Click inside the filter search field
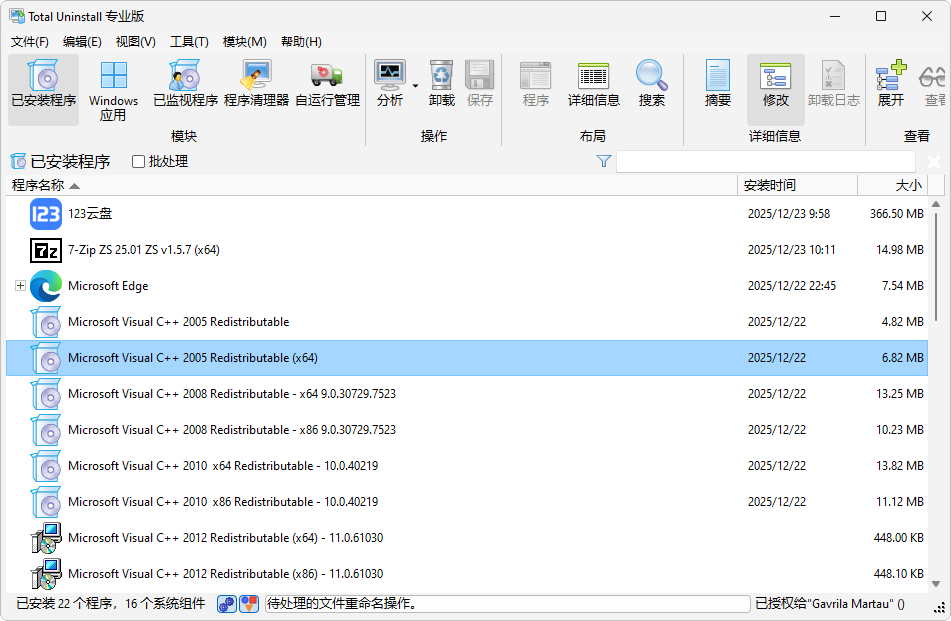The height and width of the screenshot is (621, 951). [x=765, y=162]
